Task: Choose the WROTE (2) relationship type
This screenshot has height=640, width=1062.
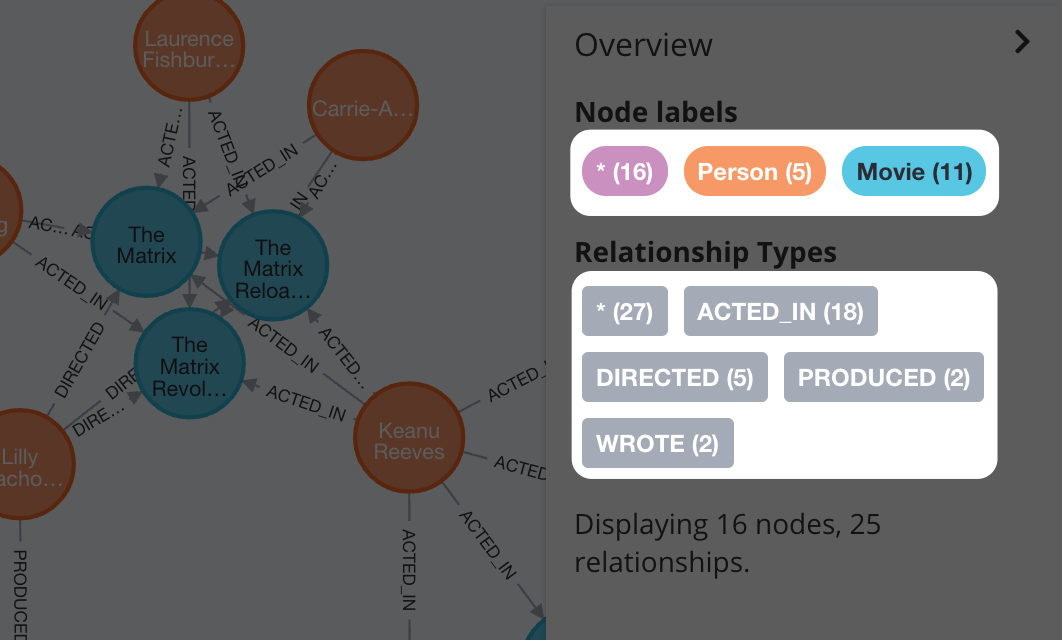Action: click(658, 444)
